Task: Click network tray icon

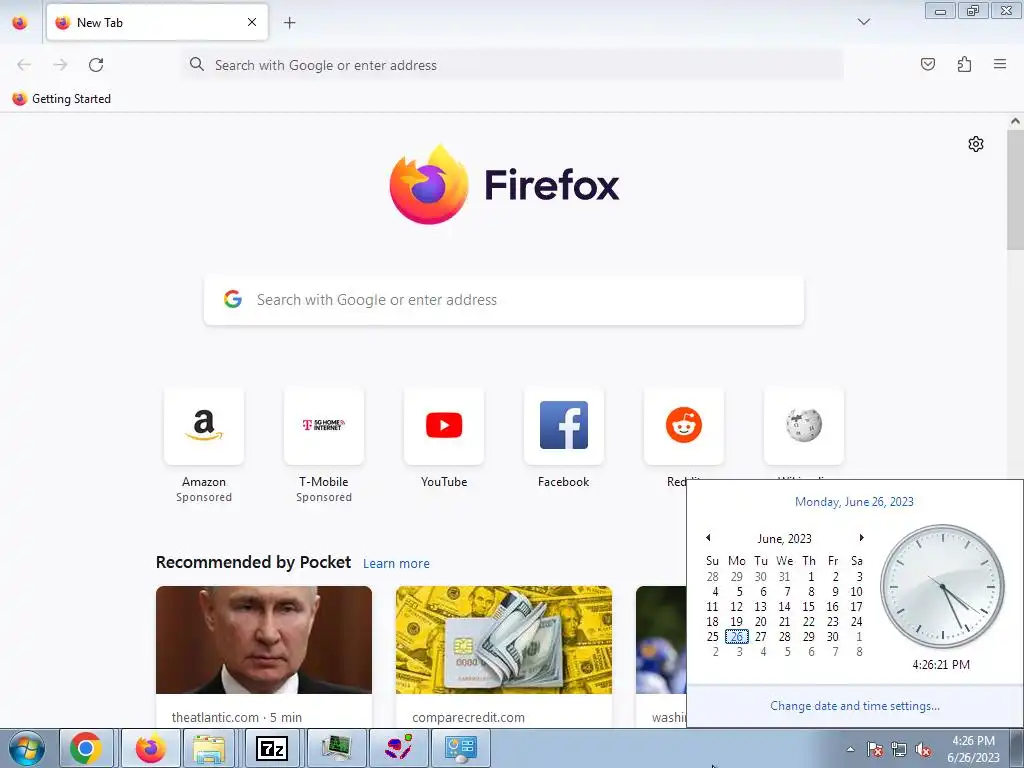Action: 899,749
